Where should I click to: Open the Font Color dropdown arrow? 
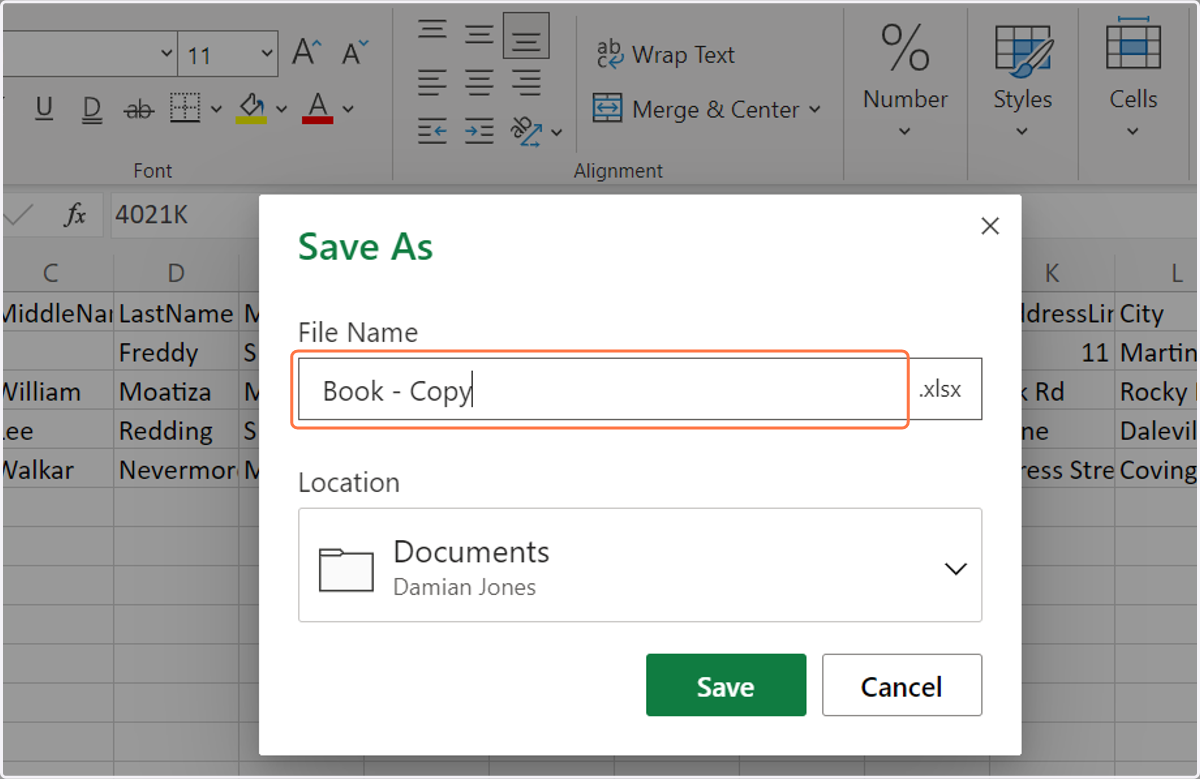[348, 109]
